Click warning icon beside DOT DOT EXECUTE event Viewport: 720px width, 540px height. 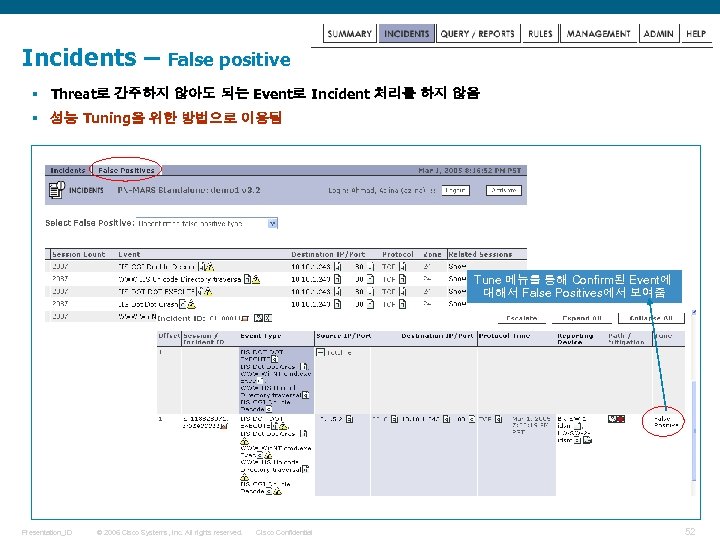(x=208, y=291)
